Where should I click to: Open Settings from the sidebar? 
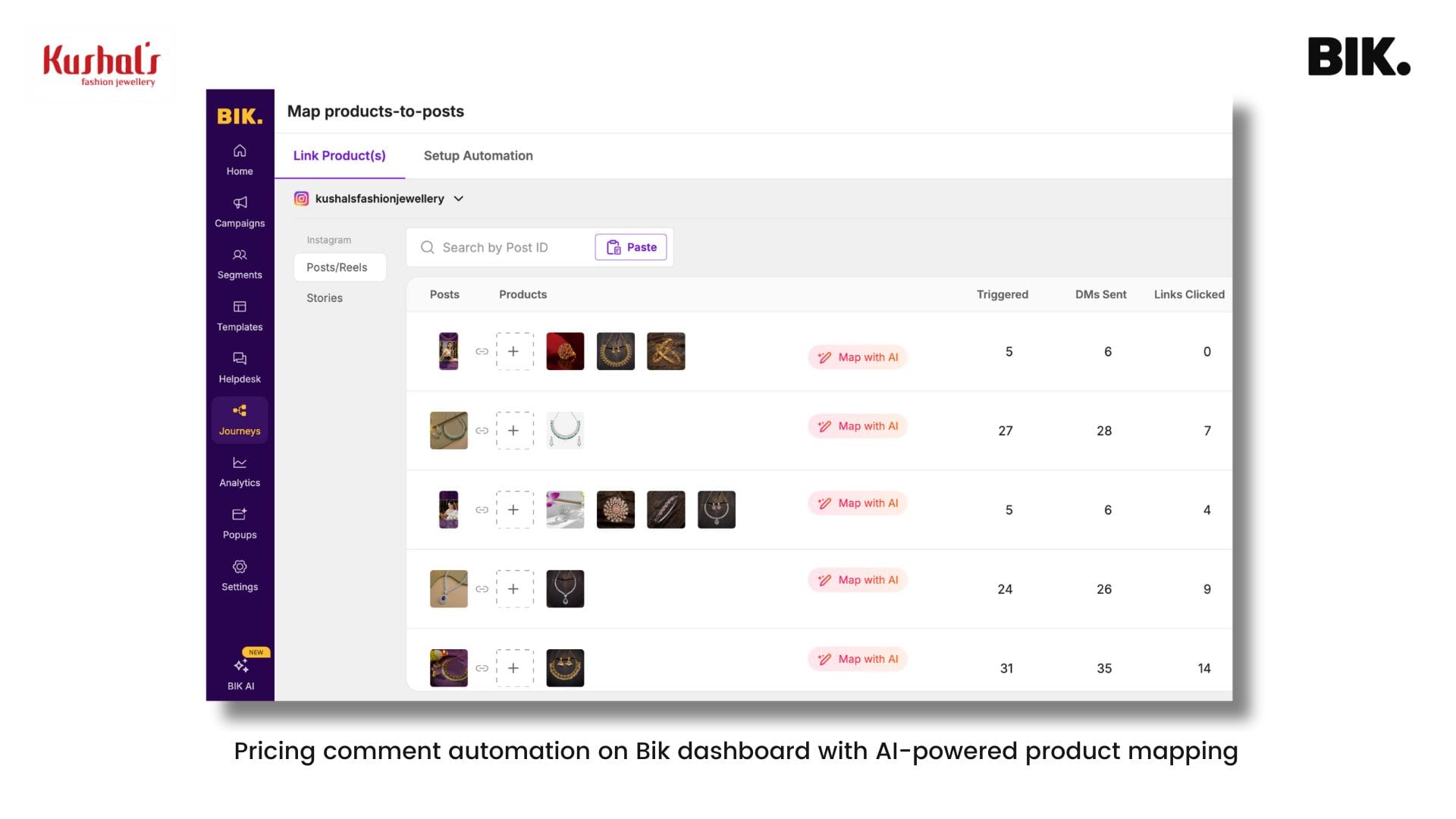click(x=240, y=574)
